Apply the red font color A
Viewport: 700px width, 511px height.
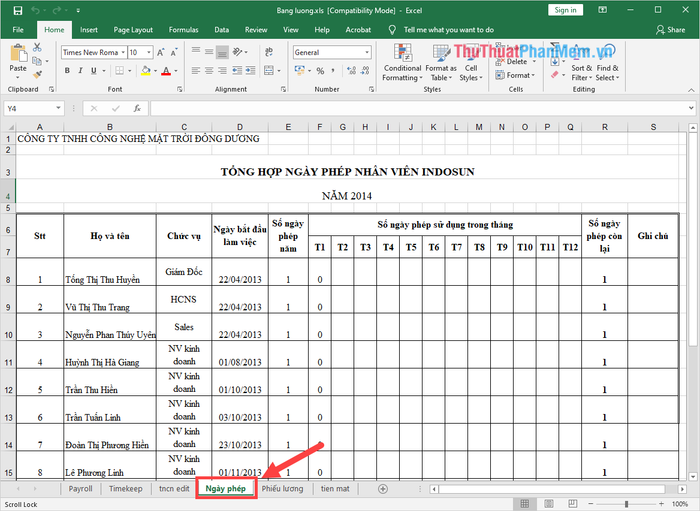[x=166, y=71]
